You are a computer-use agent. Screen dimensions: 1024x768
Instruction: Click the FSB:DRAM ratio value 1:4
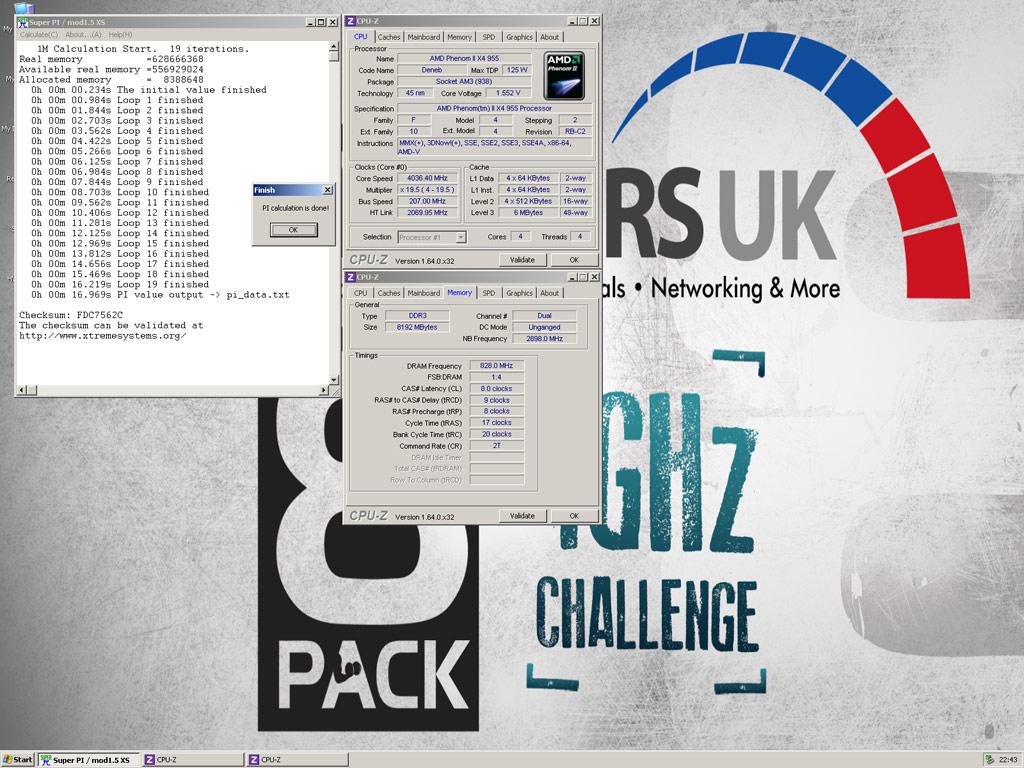click(x=496, y=377)
